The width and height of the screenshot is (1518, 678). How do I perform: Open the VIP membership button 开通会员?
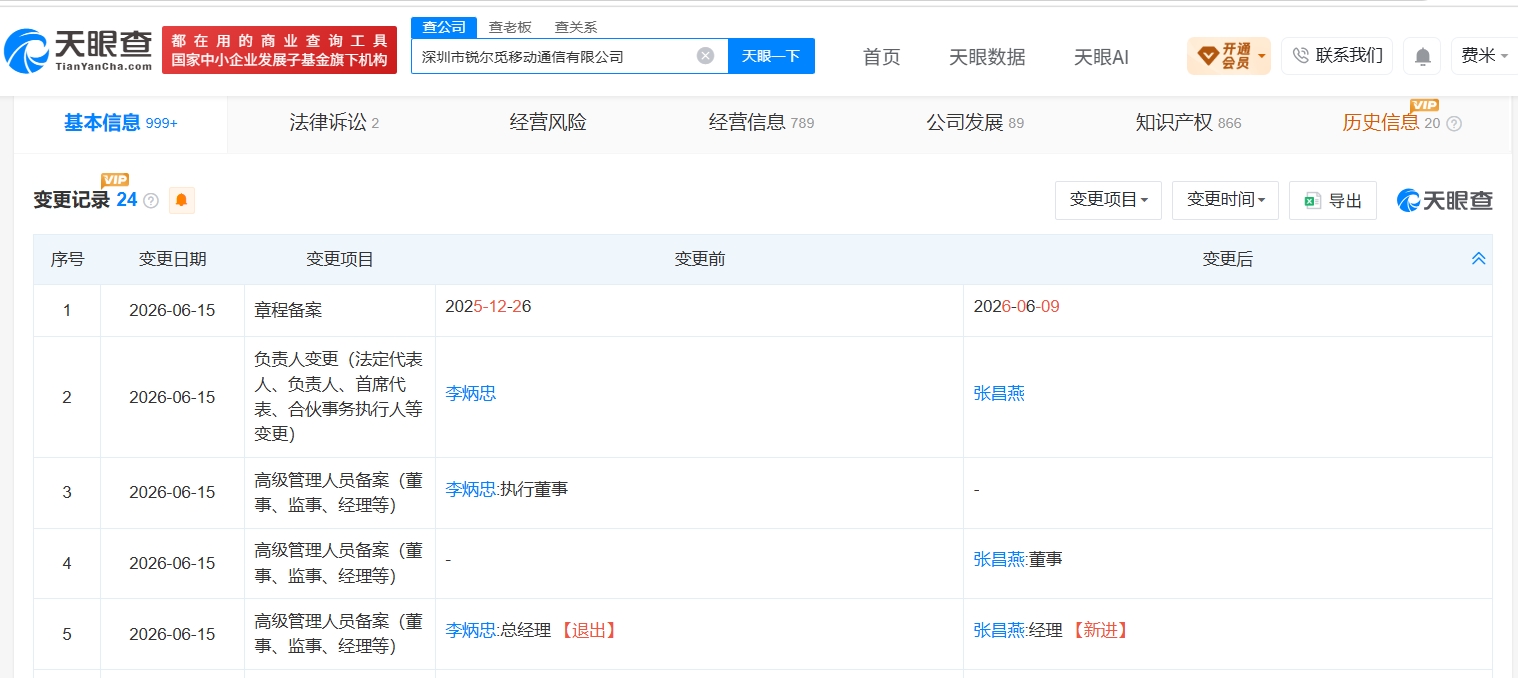tap(1228, 56)
